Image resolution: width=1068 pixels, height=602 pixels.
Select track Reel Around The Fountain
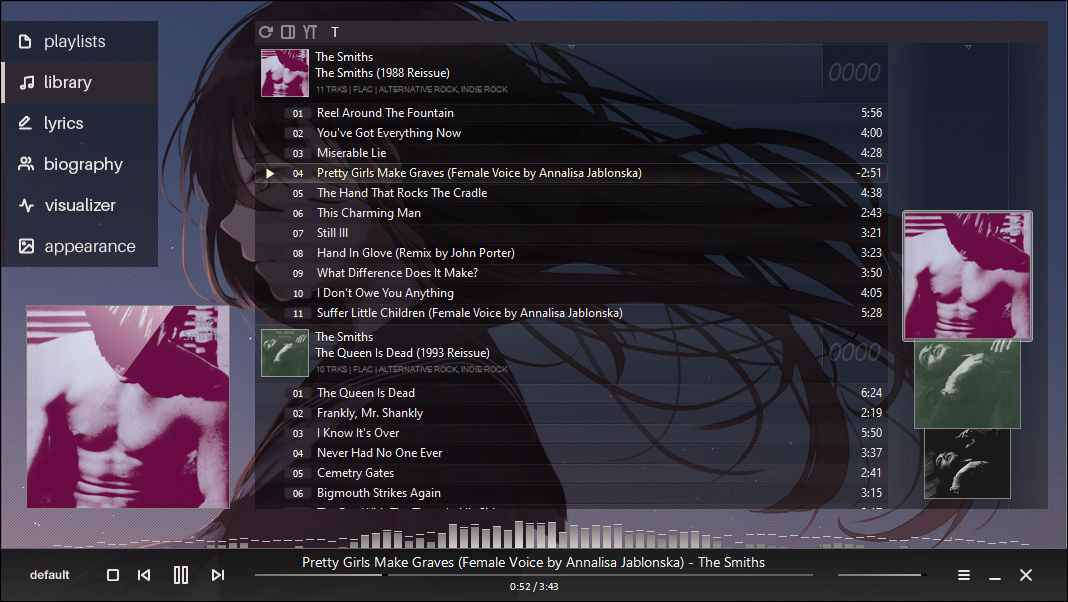[571, 113]
